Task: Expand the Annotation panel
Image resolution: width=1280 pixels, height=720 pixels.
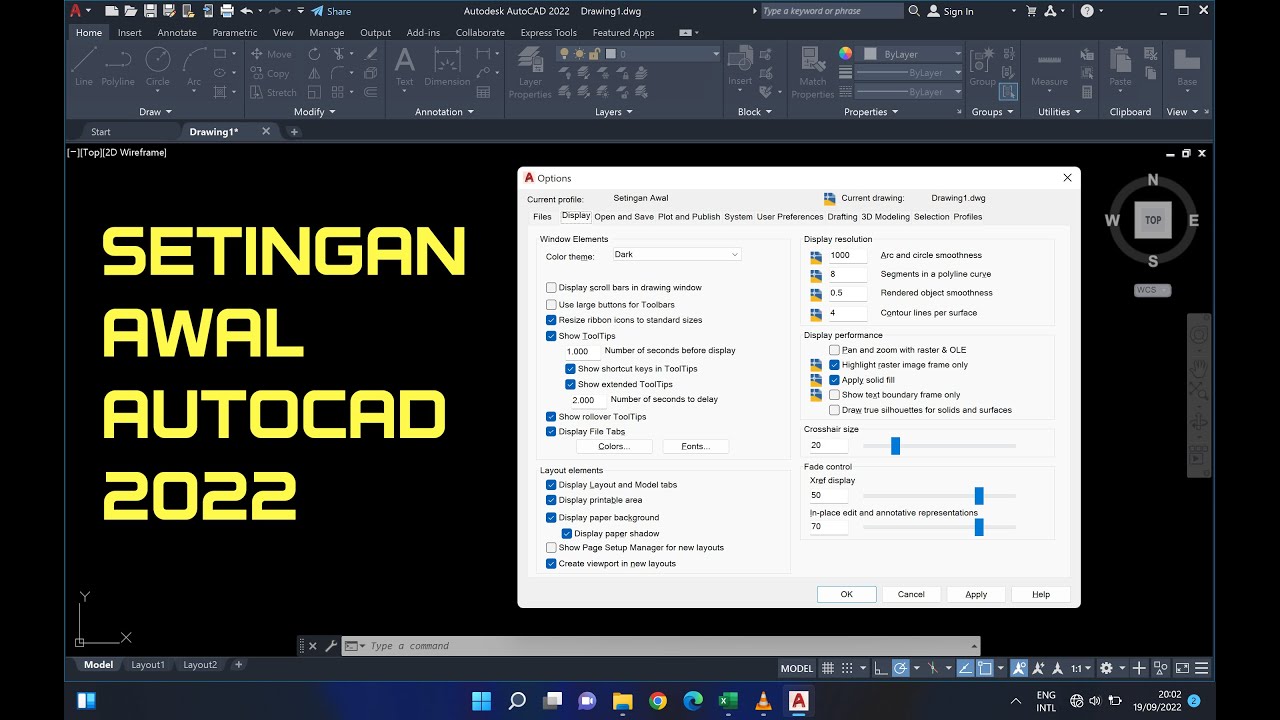Action: [x=445, y=112]
